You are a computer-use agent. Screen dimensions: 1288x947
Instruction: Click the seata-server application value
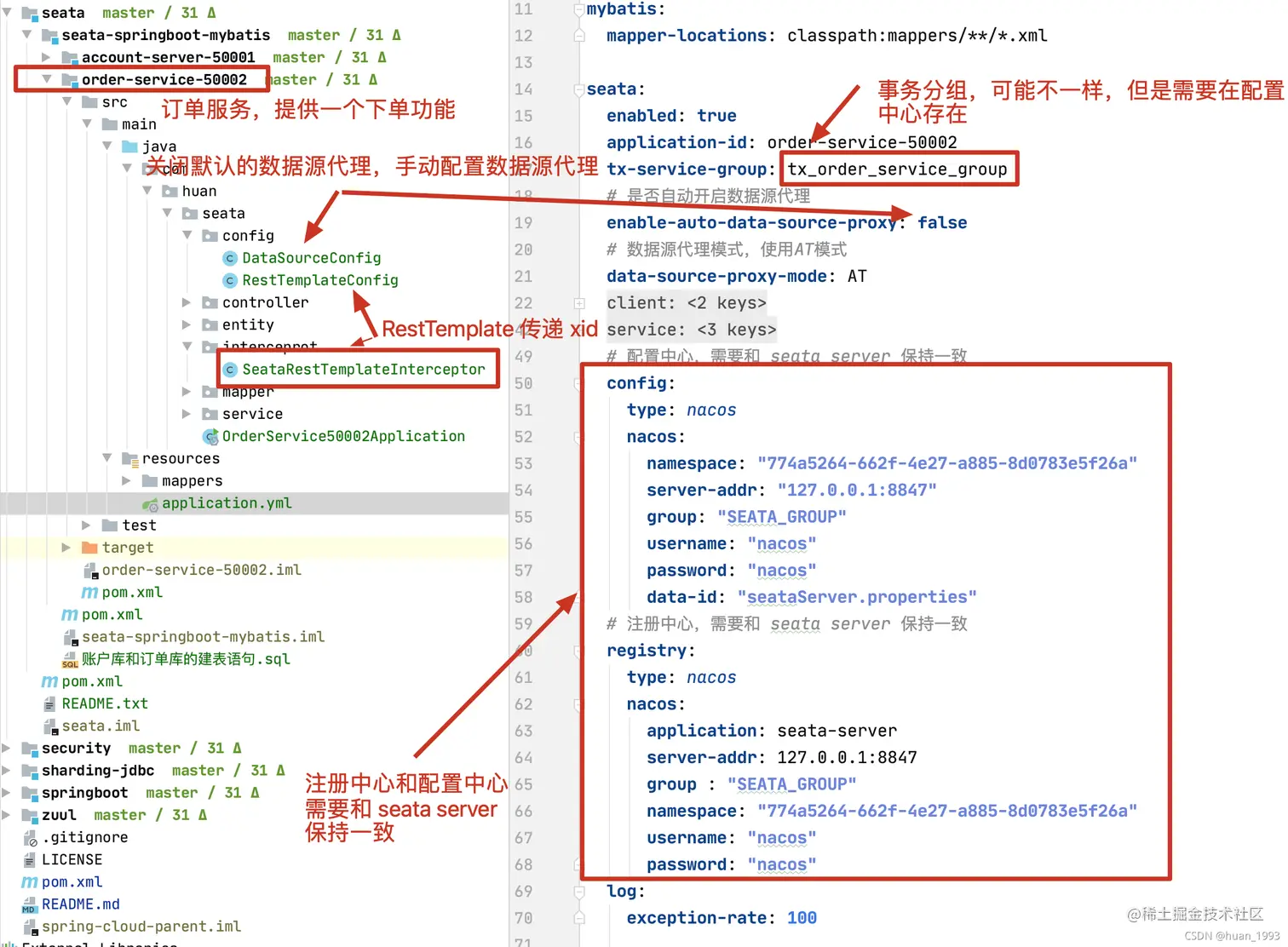pos(837,731)
